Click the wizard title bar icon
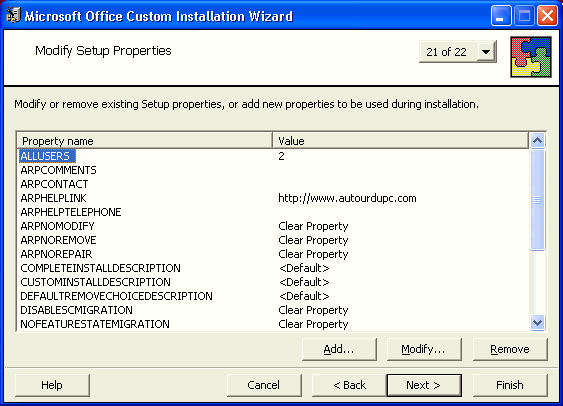This screenshot has height=406, width=563. tap(13, 15)
